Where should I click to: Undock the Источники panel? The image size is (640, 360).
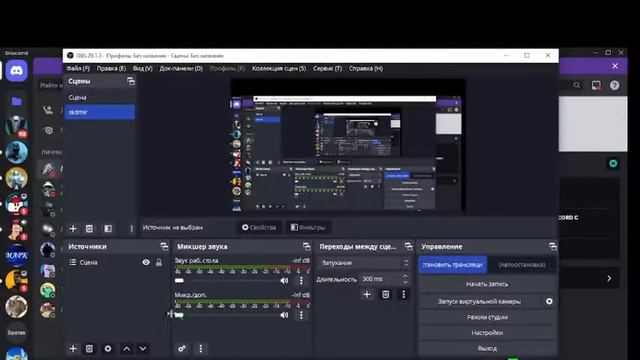[164, 247]
